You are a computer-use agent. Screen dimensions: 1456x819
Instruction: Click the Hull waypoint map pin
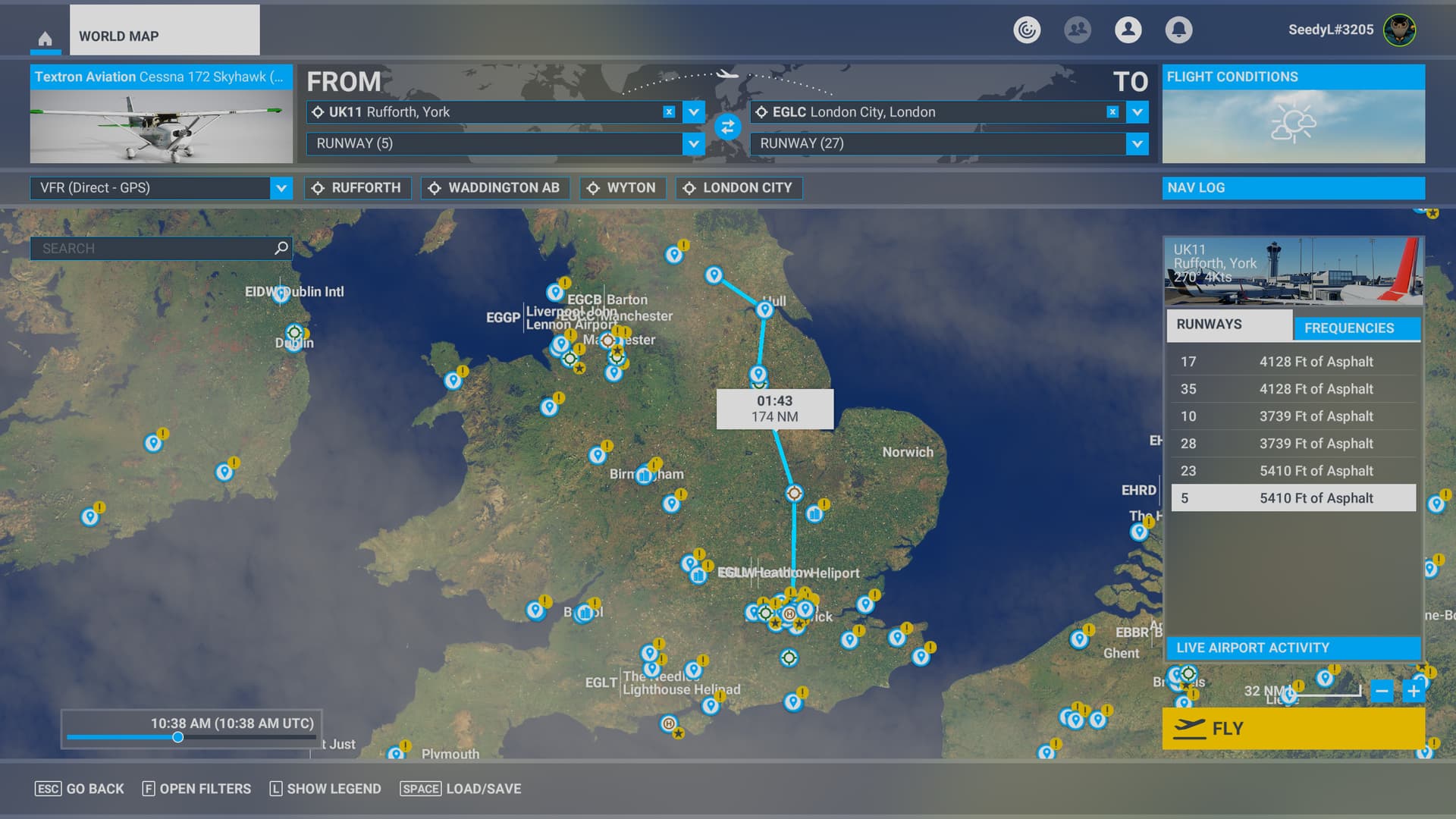764,309
